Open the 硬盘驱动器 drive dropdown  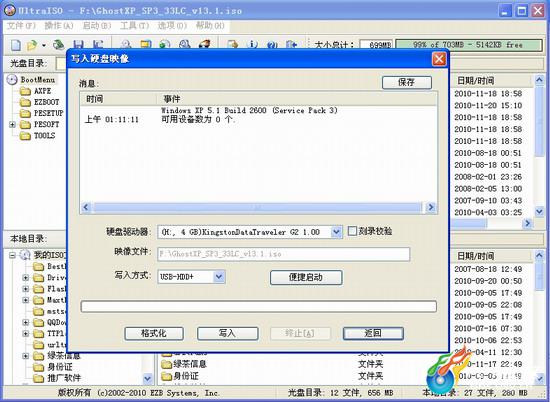[x=336, y=232]
